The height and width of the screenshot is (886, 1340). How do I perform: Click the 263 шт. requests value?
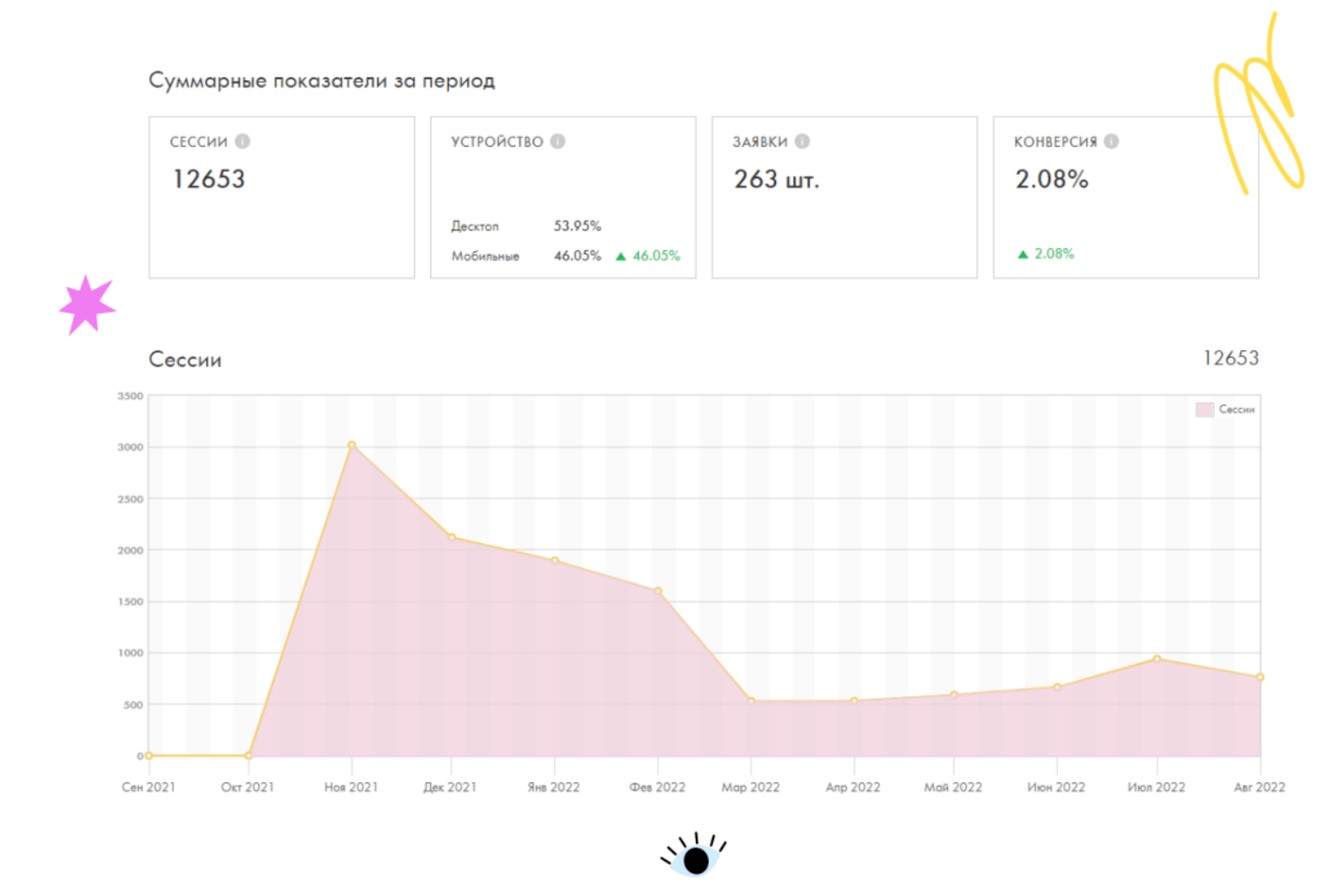click(x=776, y=180)
